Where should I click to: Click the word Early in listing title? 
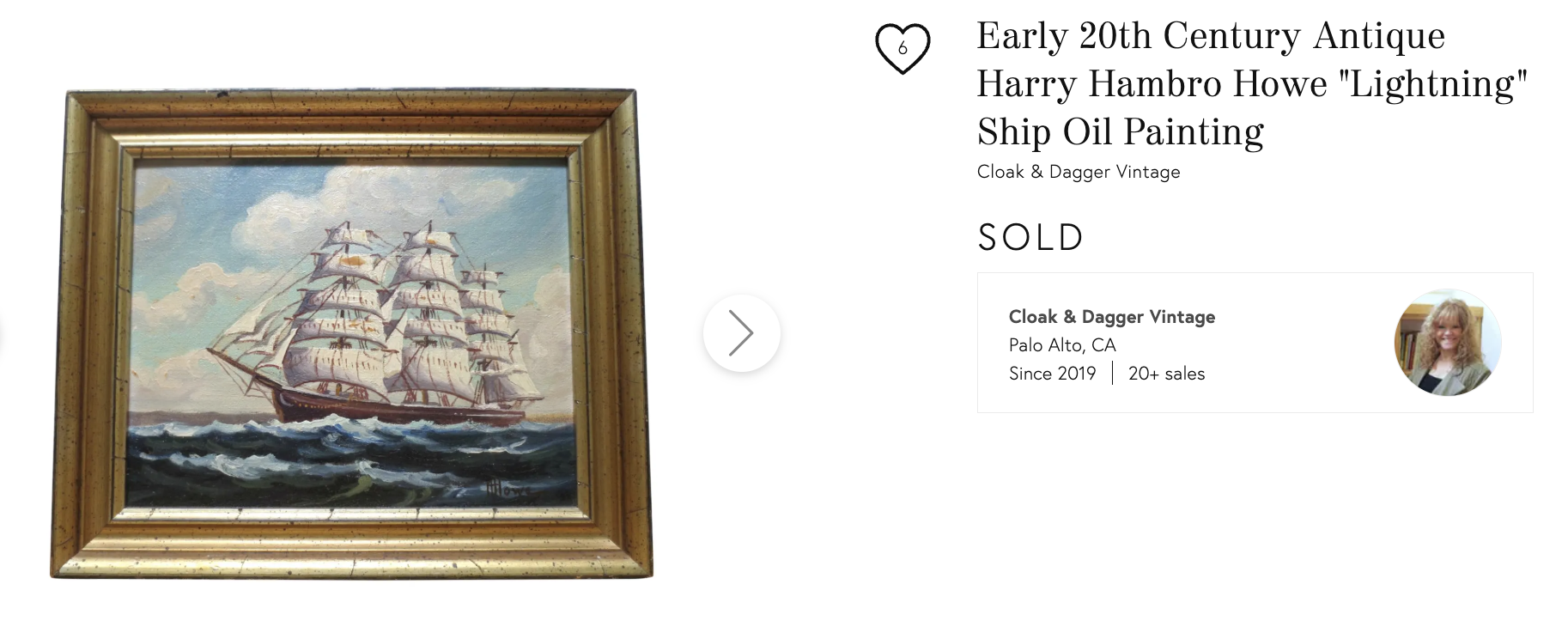click(1021, 37)
